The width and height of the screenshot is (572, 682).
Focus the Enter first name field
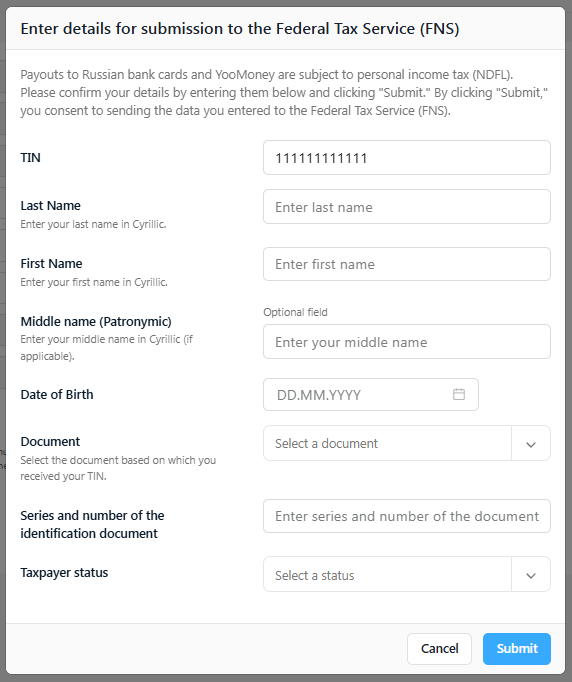point(407,264)
